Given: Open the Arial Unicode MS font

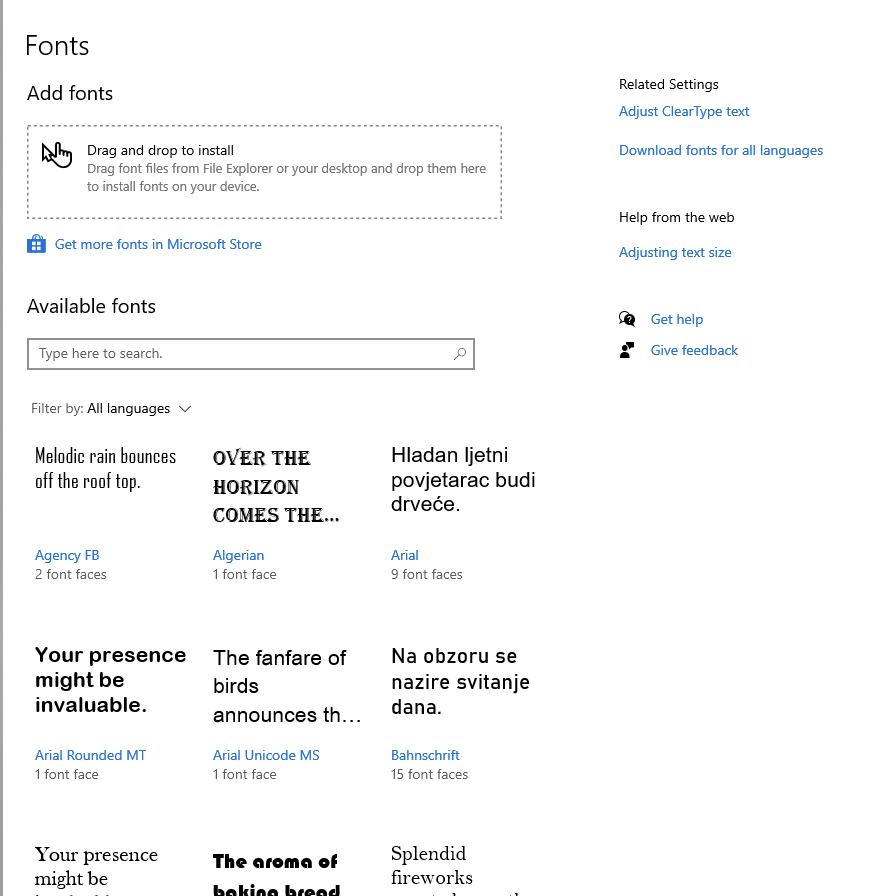Looking at the screenshot, I should (266, 755).
